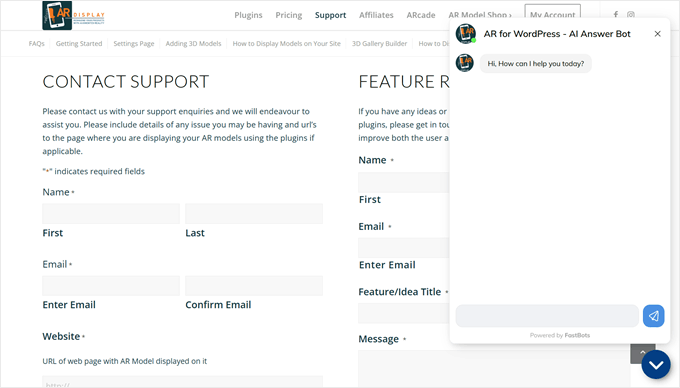Screen dimensions: 680x388
Task: Send the chat message with paper-plane icon
Action: coord(653,316)
